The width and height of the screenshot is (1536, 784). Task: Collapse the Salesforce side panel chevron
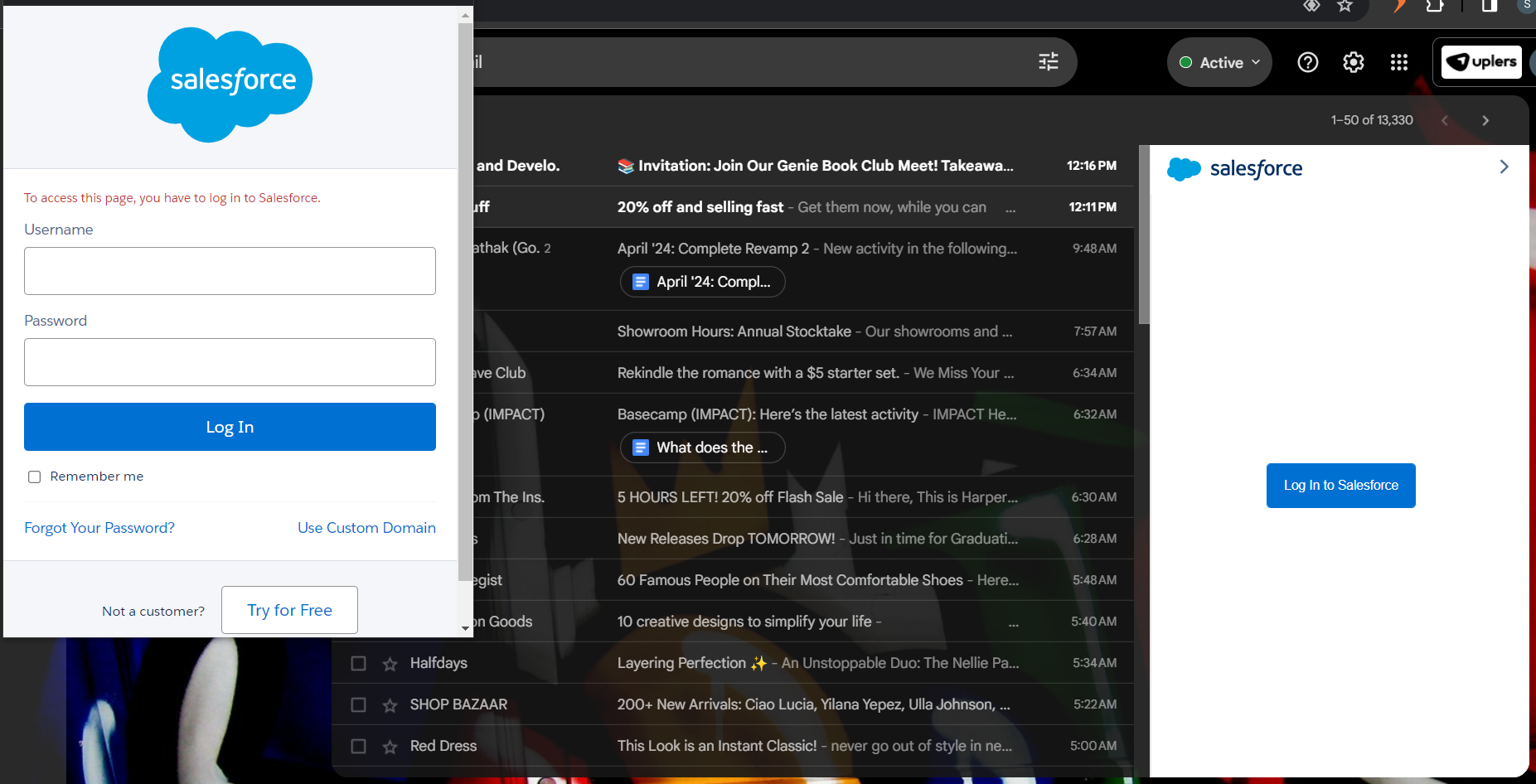pyautogui.click(x=1505, y=167)
